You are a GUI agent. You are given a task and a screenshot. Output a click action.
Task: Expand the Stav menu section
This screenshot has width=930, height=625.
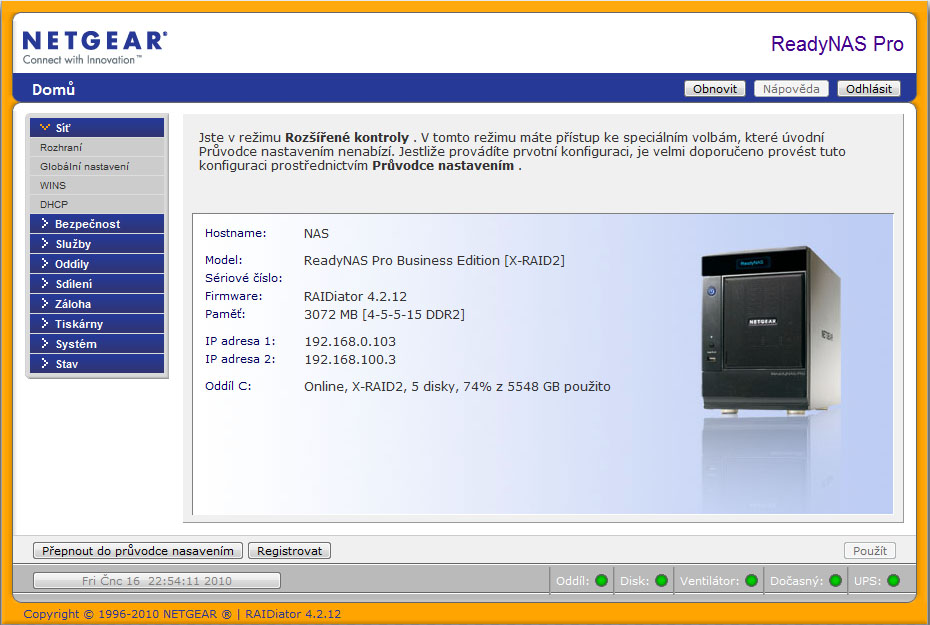[97, 364]
